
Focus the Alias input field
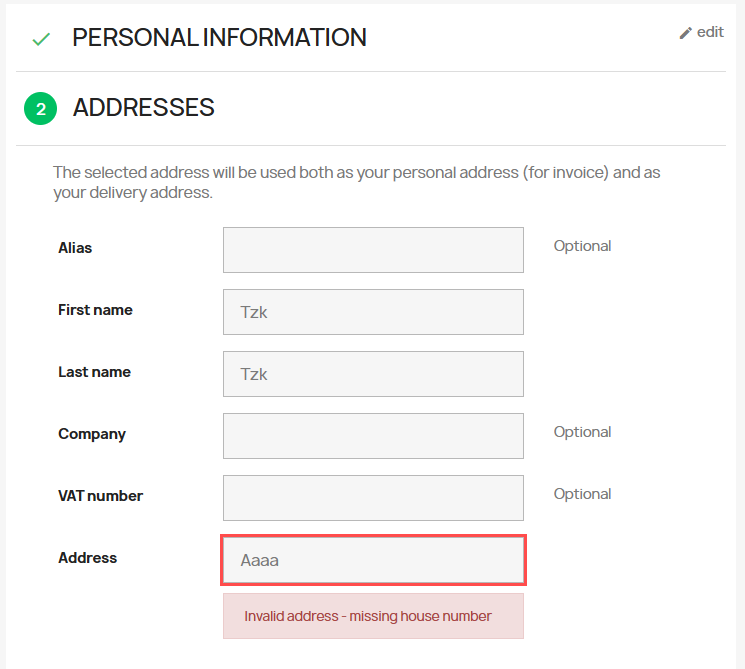pos(373,250)
